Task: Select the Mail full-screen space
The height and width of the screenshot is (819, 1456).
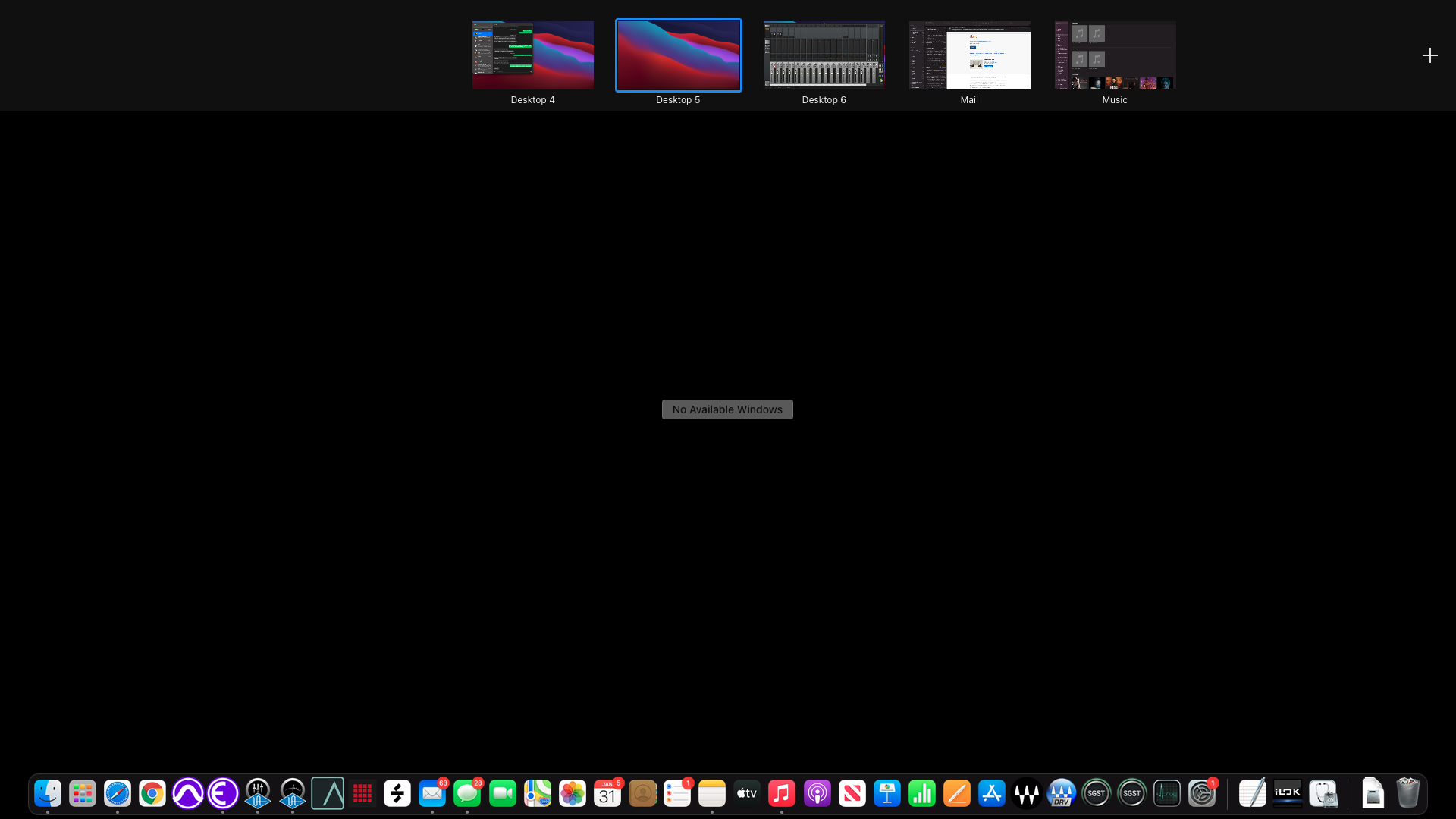Action: click(x=970, y=55)
